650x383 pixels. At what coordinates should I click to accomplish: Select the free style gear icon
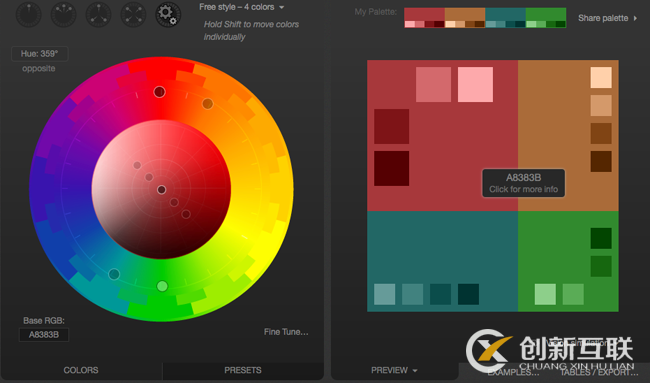[168, 14]
